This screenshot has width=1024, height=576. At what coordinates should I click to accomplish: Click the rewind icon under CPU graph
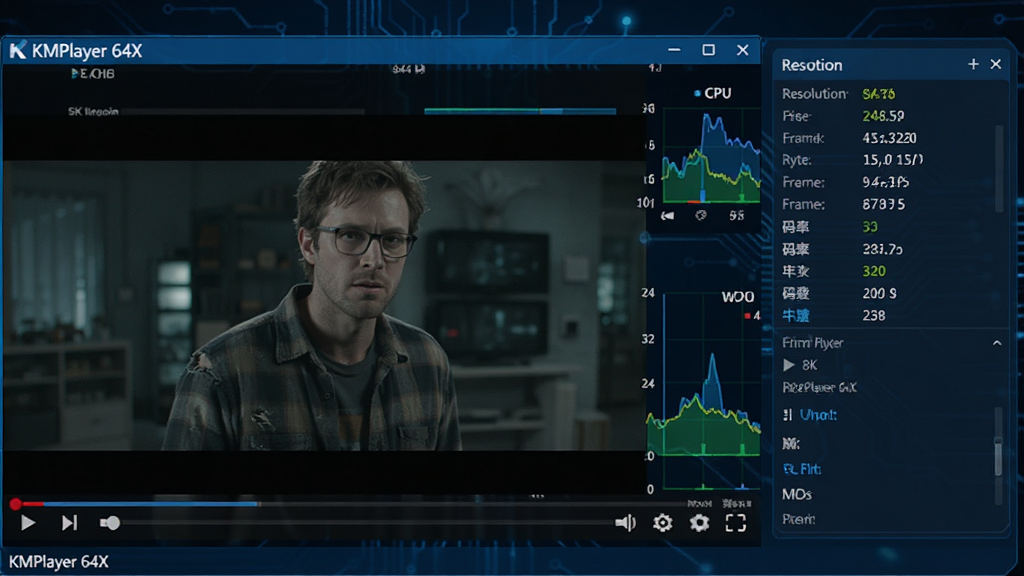click(667, 216)
